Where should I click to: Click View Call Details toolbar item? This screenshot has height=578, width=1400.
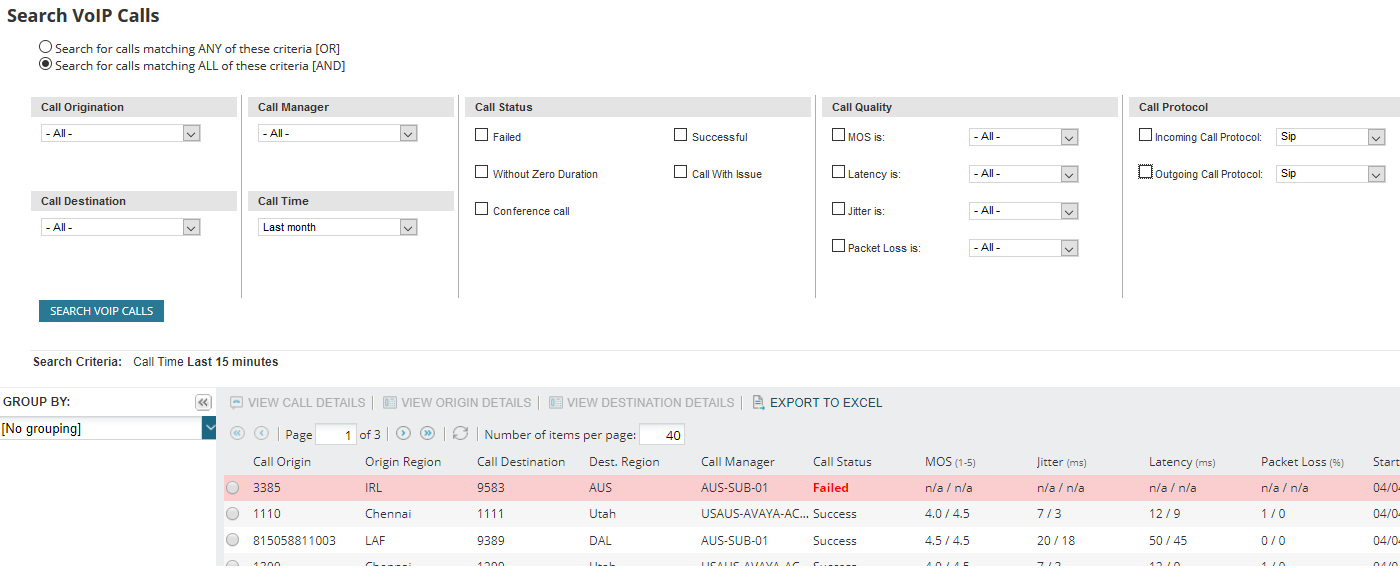click(297, 403)
